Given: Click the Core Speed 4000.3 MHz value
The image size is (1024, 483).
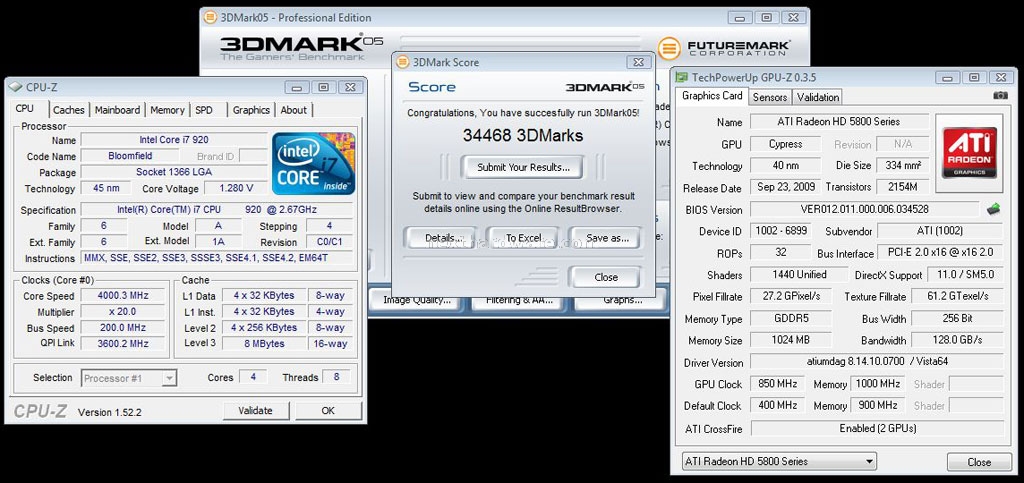Looking at the screenshot, I should tap(123, 296).
